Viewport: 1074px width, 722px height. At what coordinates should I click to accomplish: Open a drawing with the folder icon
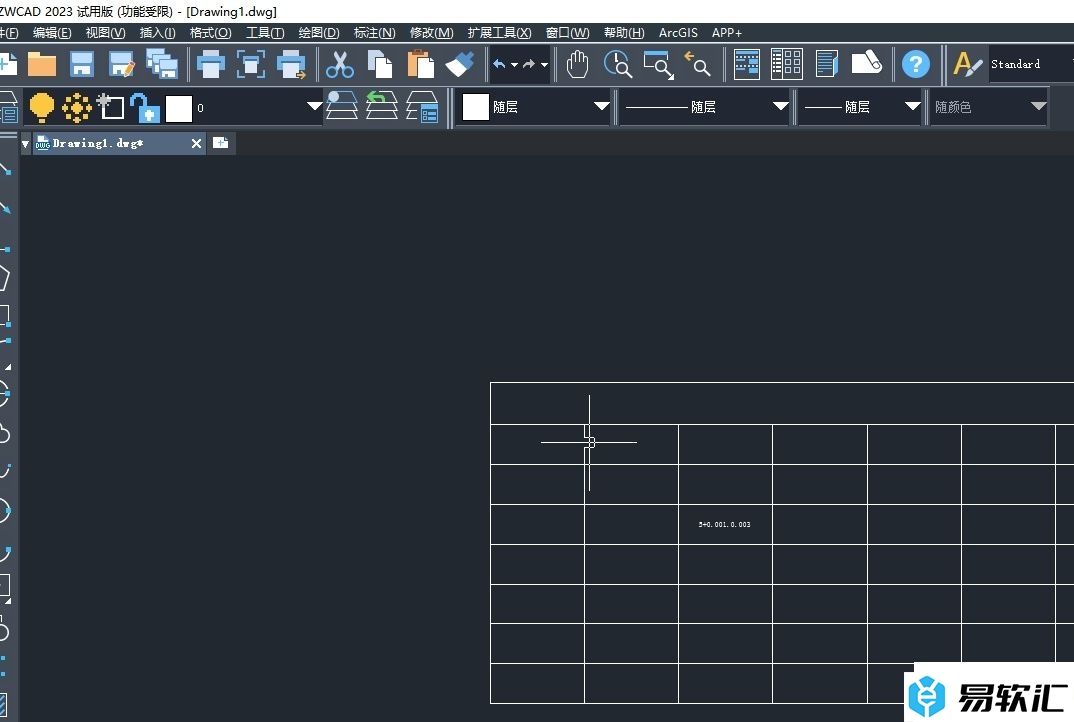click(x=42, y=64)
